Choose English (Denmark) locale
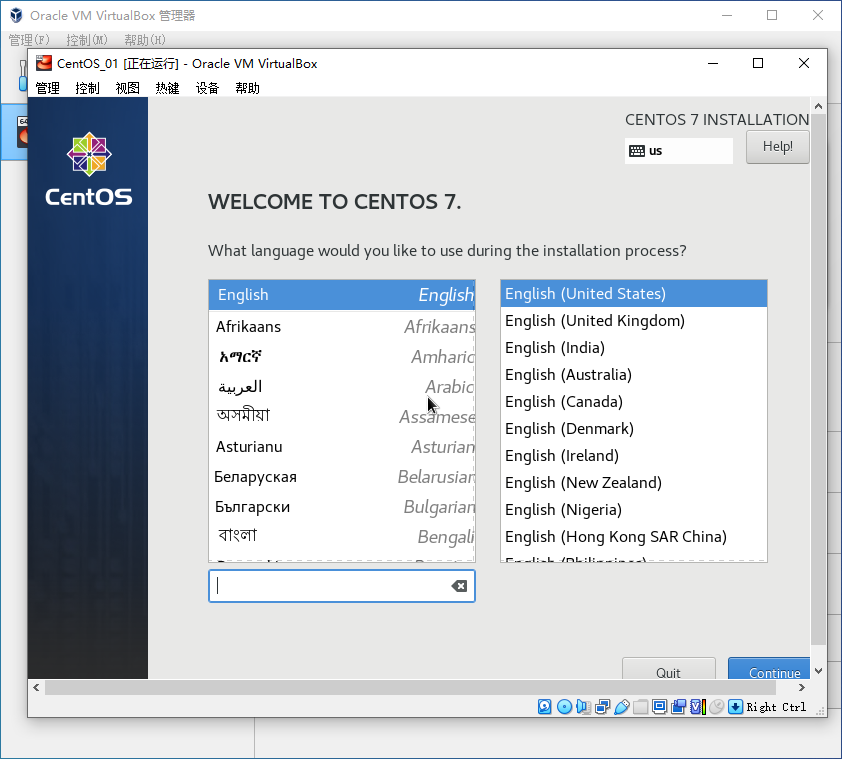Screen dimensions: 842x759 tap(634, 429)
